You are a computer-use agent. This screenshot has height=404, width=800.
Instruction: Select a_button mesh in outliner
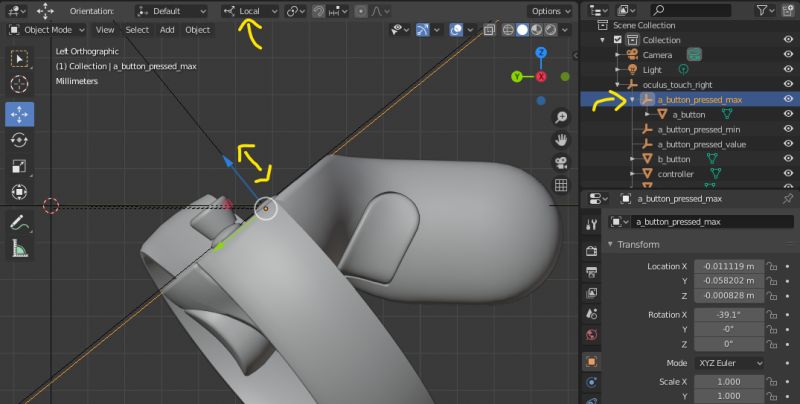[689, 115]
